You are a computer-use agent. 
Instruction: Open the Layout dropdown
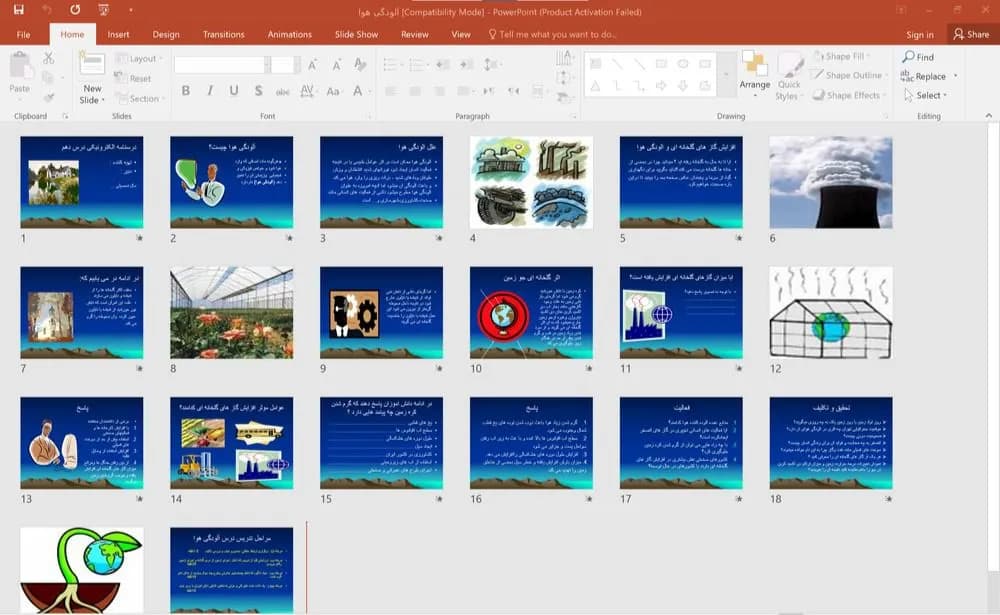139,59
